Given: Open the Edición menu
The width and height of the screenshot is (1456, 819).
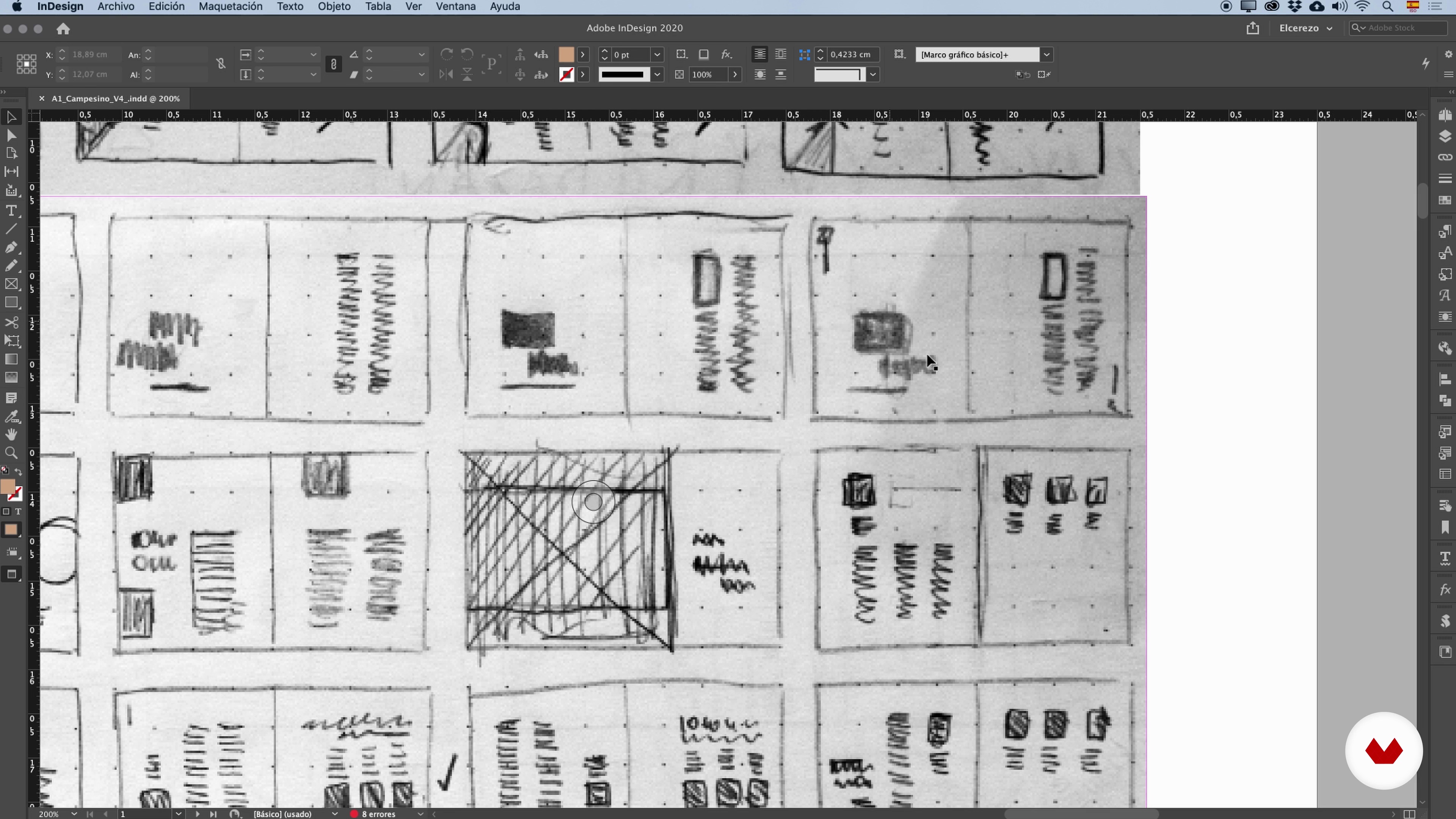Looking at the screenshot, I should (x=166, y=6).
